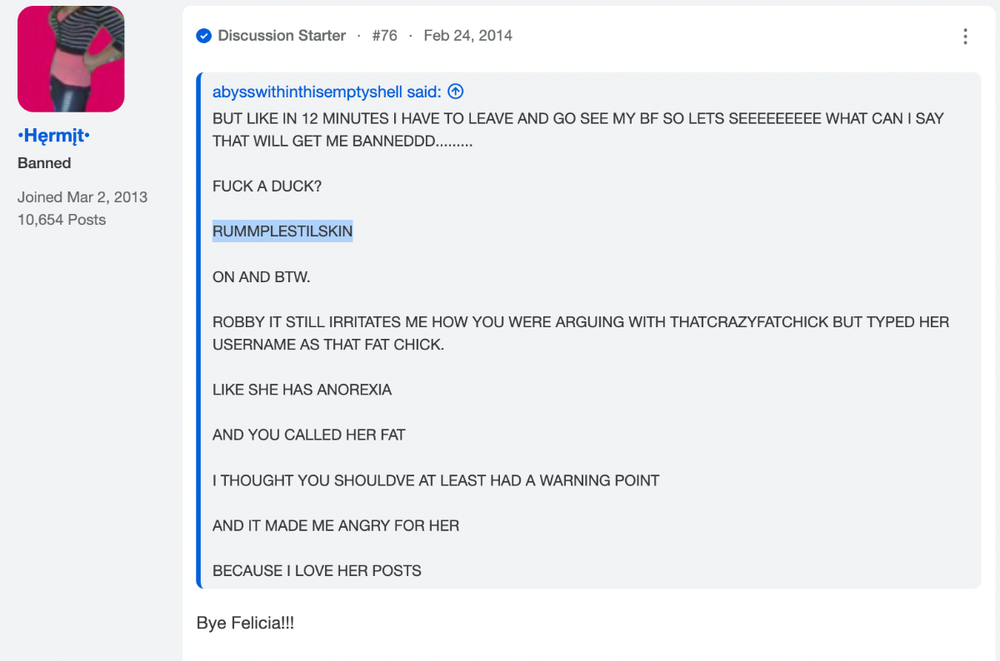Click the Bye Felicia!!! reply text
Image resolution: width=1000 pixels, height=661 pixels.
tap(245, 623)
